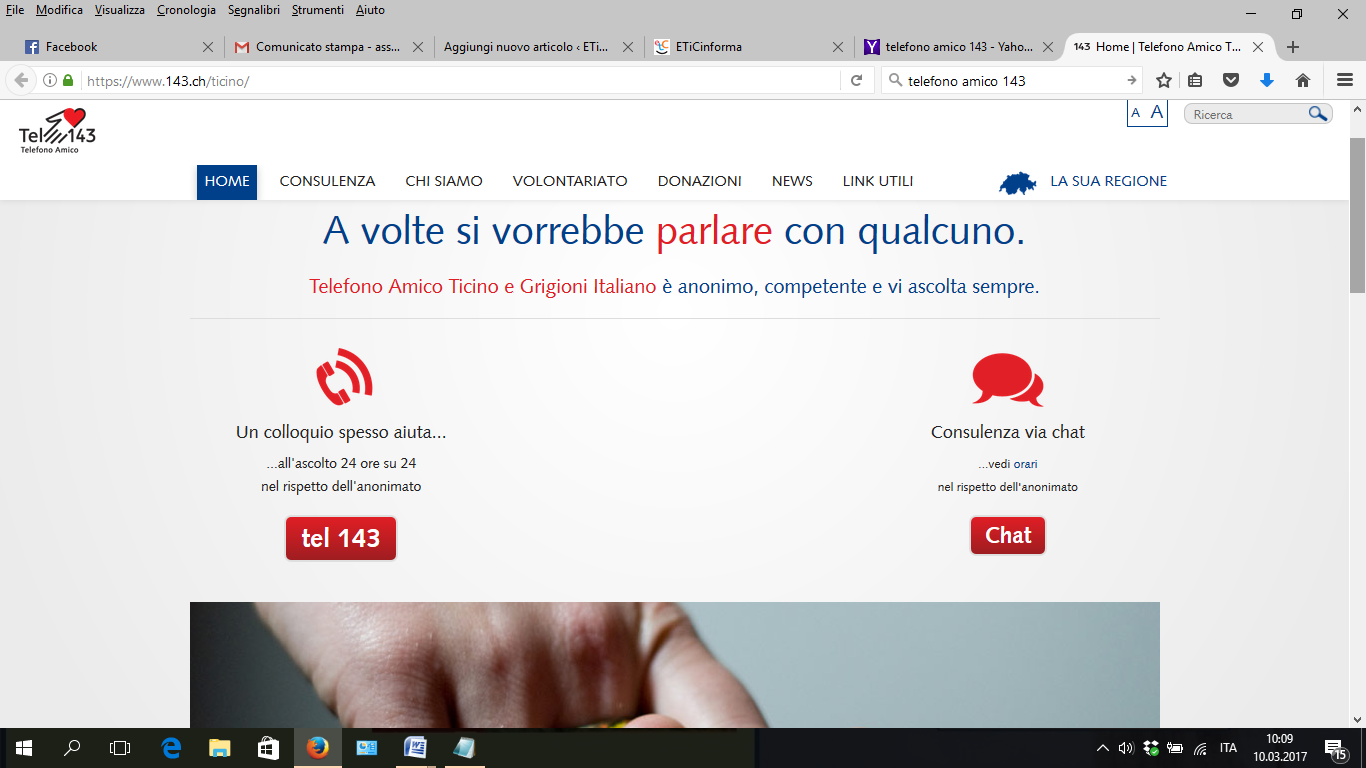
Task: Go to the Firefox home page icon
Action: pos(1303,81)
